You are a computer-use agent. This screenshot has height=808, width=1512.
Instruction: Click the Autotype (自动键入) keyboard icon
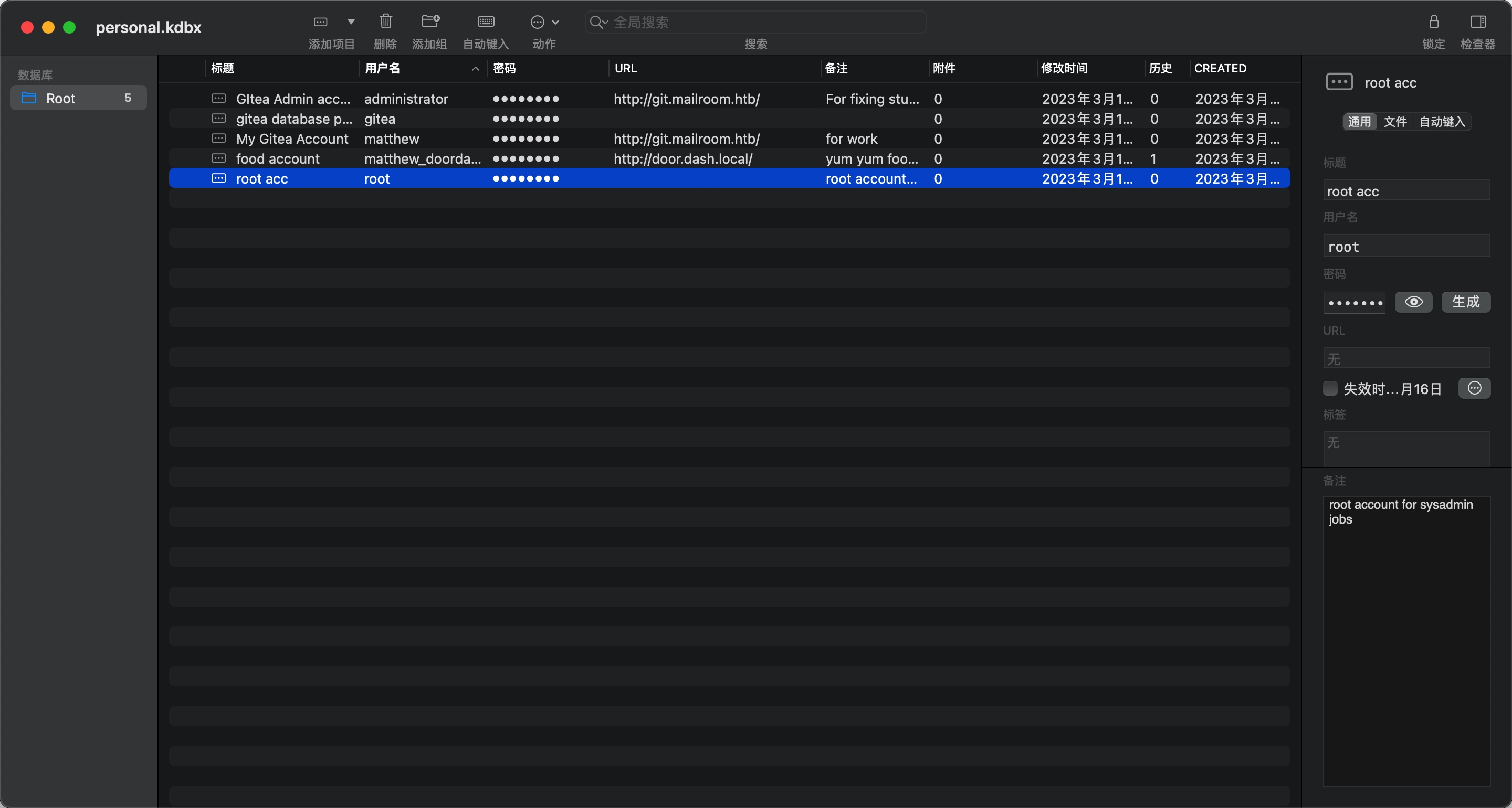(x=486, y=22)
